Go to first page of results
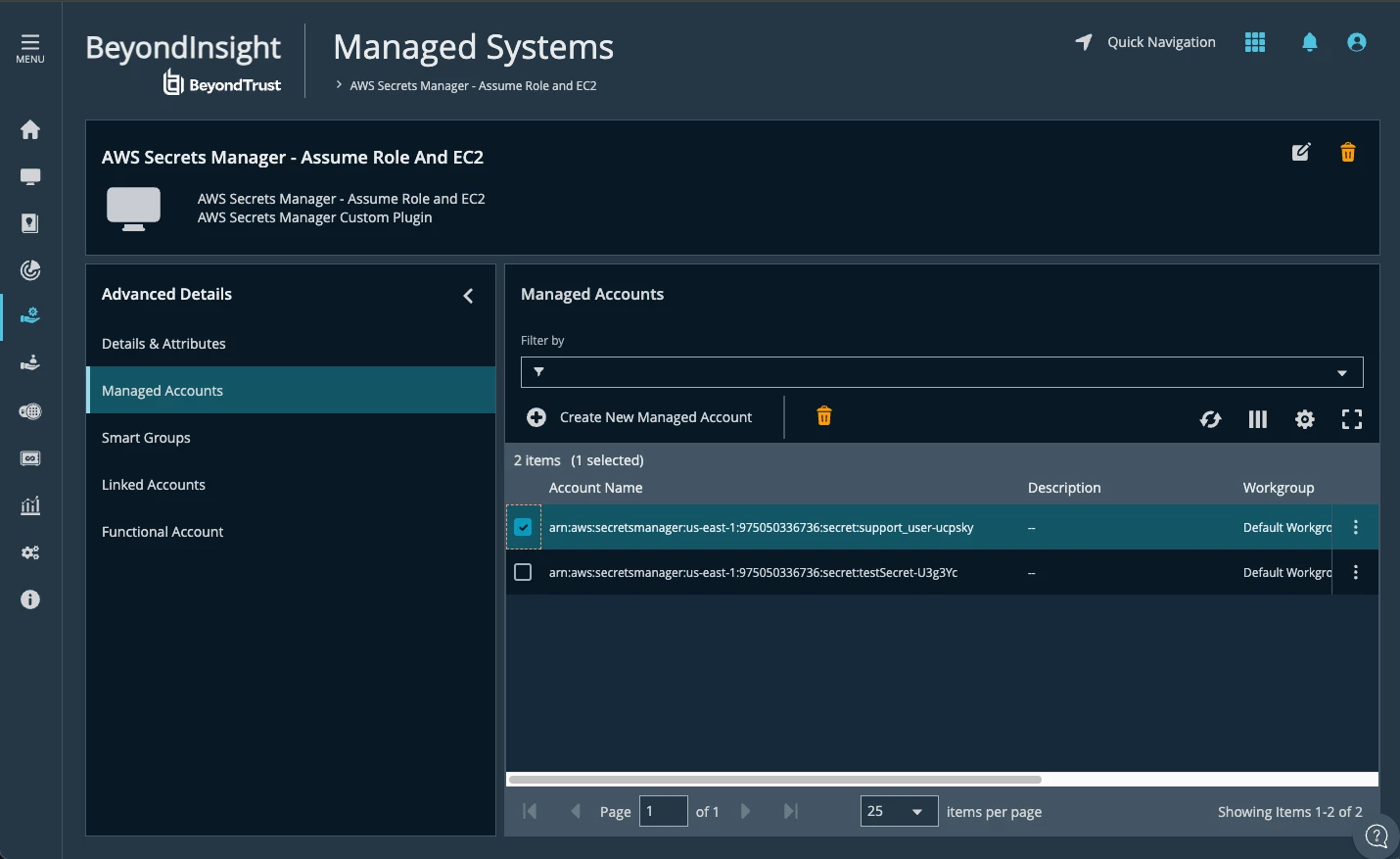 (x=530, y=811)
